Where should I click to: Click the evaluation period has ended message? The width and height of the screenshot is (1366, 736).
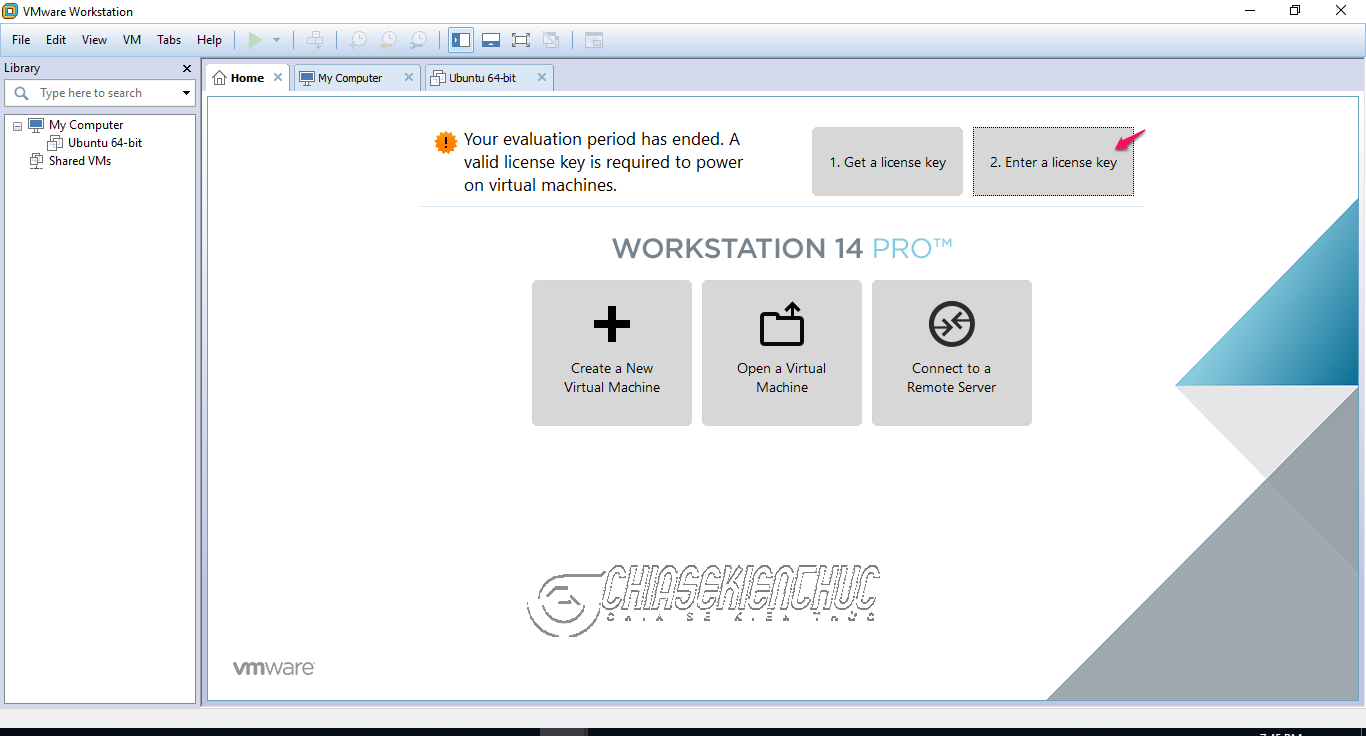(x=603, y=162)
